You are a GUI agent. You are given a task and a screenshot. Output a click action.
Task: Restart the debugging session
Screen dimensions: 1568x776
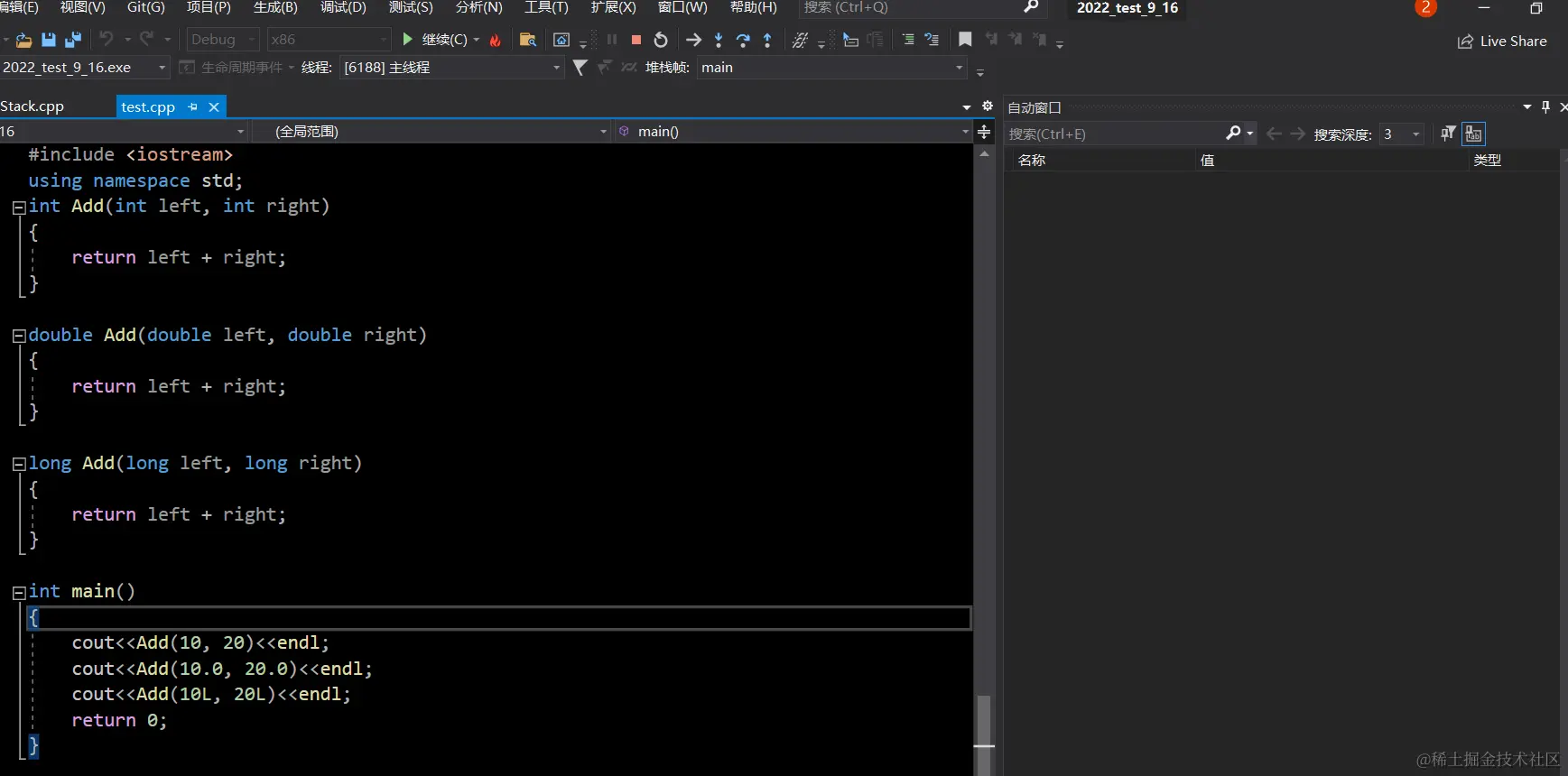[661, 40]
